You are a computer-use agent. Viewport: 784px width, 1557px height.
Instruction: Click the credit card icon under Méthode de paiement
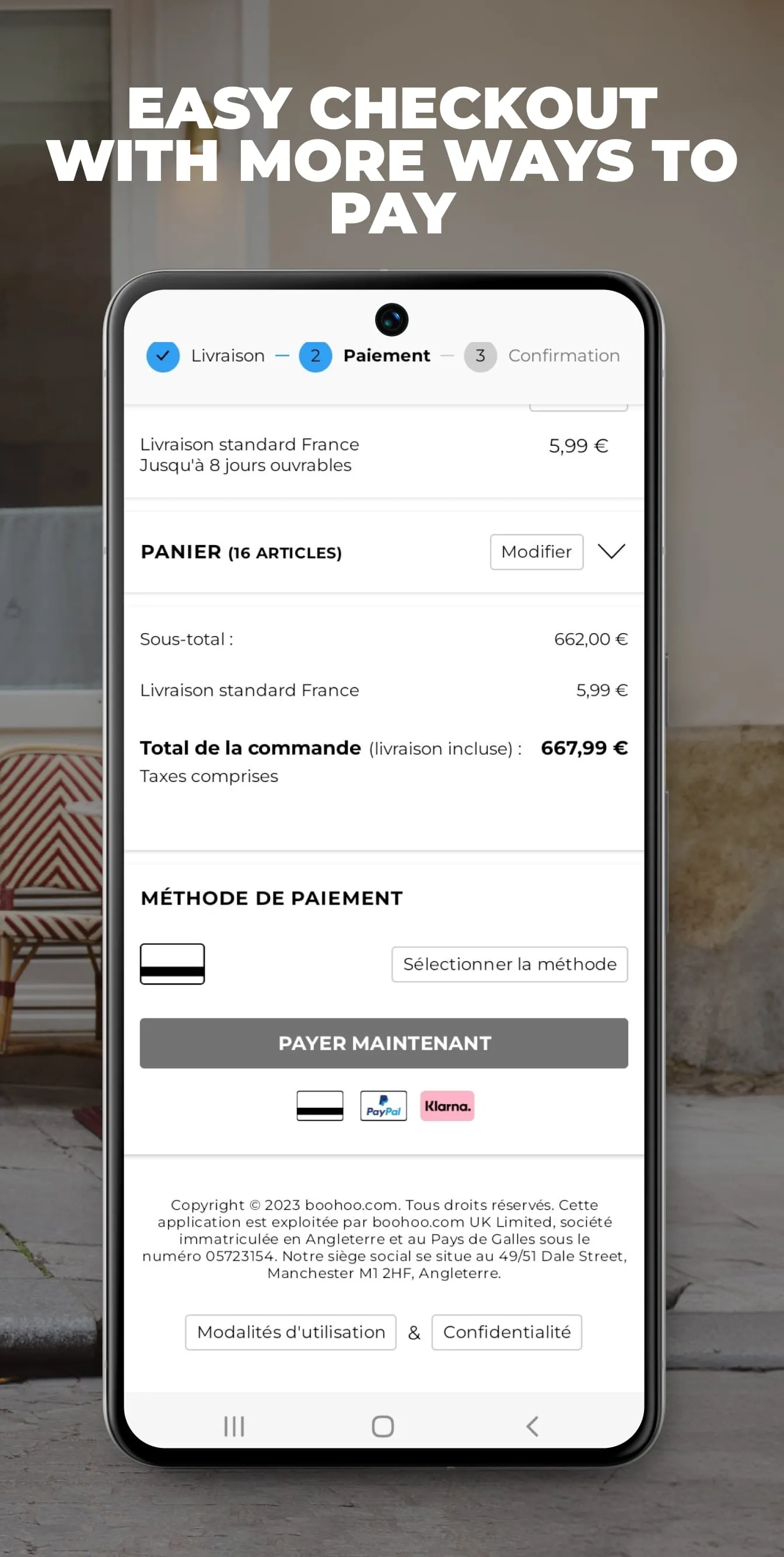172,963
